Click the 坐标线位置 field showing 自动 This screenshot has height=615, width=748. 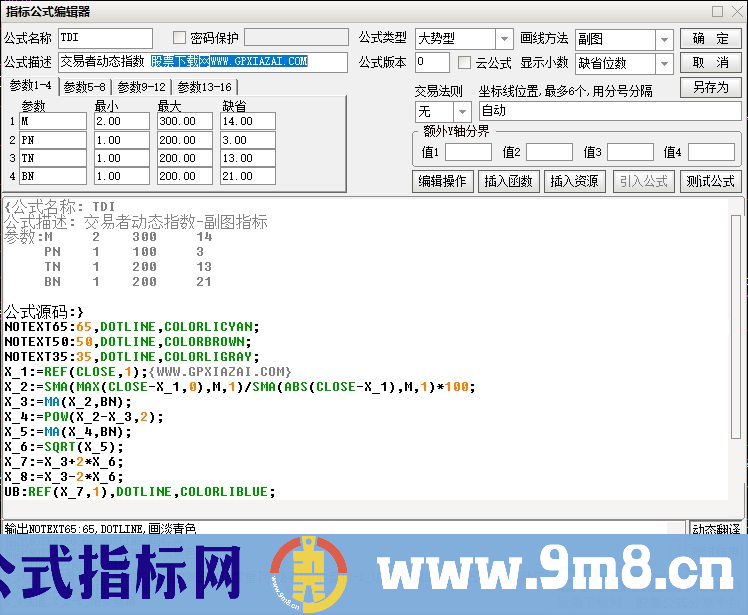[x=610, y=111]
